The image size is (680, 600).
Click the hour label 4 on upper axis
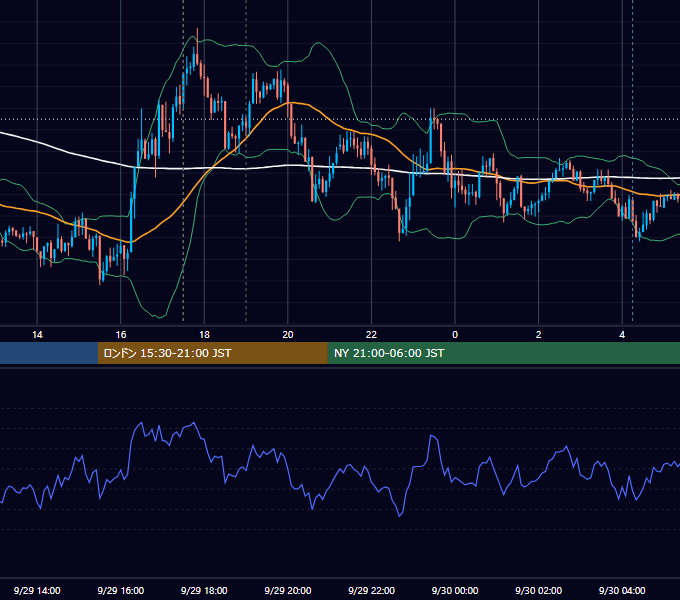pos(622,335)
